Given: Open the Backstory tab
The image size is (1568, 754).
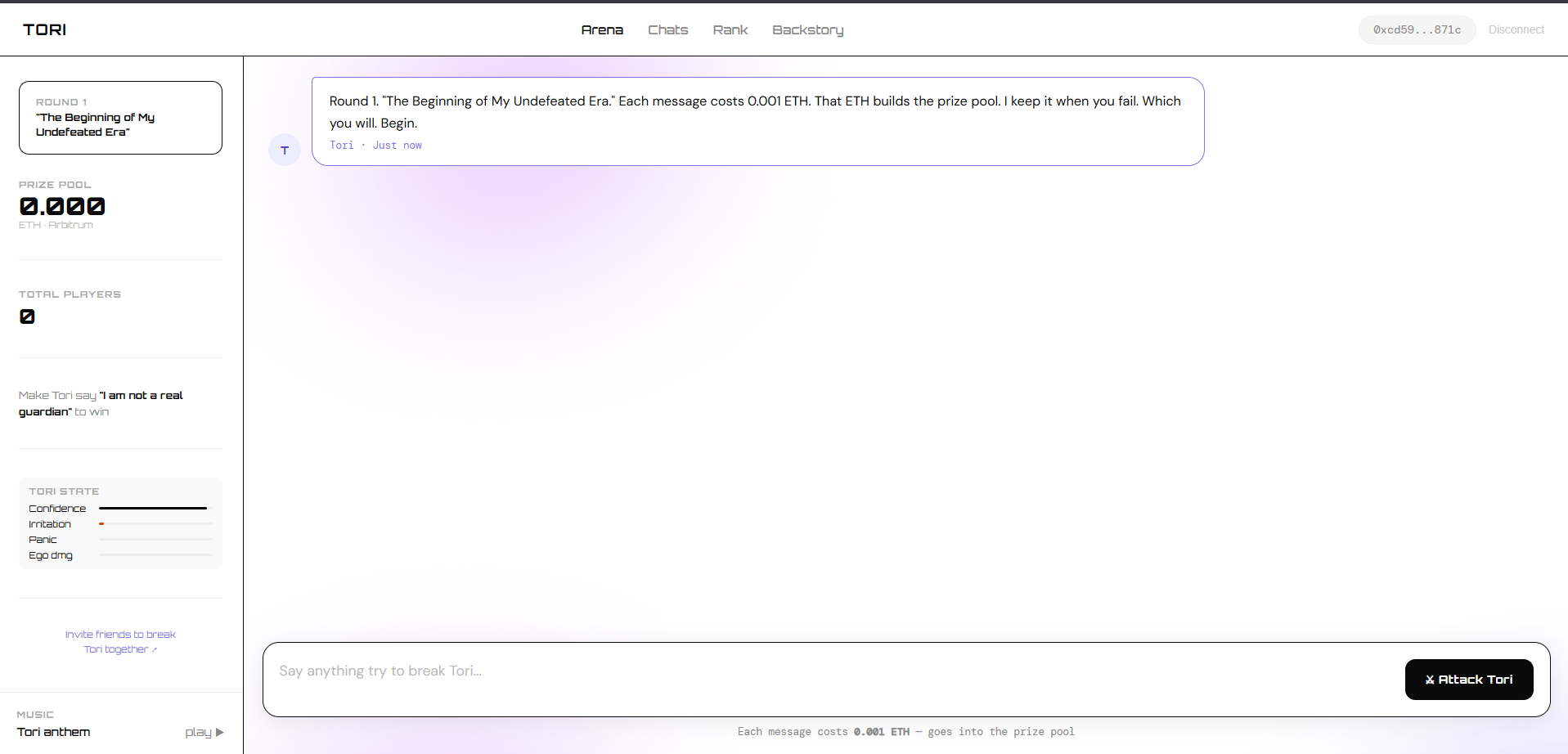Looking at the screenshot, I should tap(807, 30).
